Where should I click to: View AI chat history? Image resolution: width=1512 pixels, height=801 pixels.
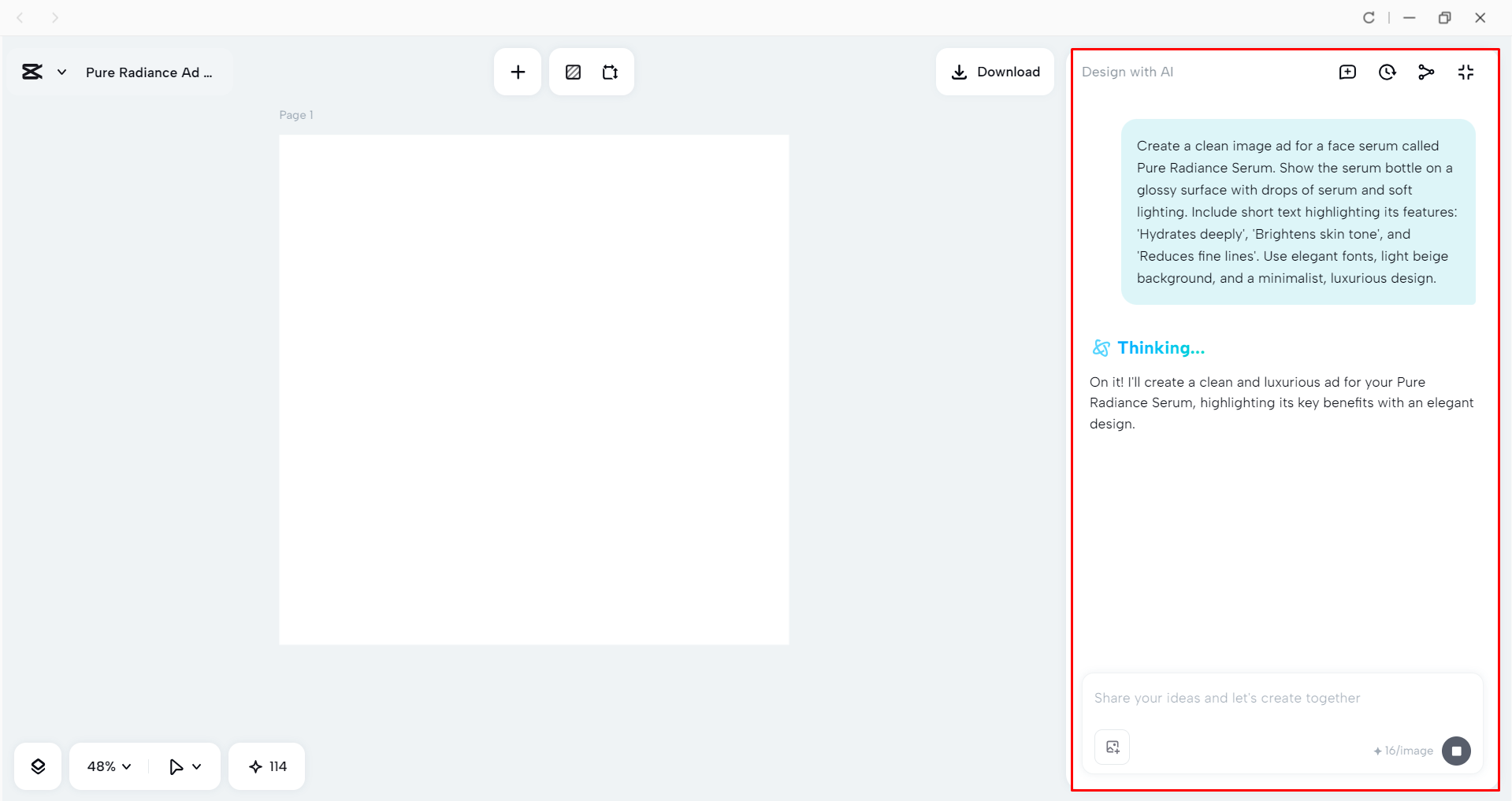[1387, 72]
